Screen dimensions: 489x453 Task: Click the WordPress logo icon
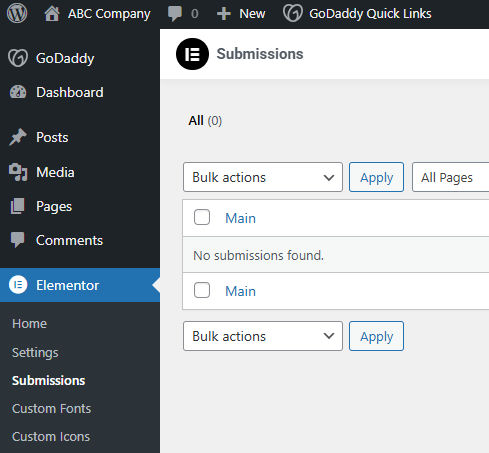[x=17, y=14]
